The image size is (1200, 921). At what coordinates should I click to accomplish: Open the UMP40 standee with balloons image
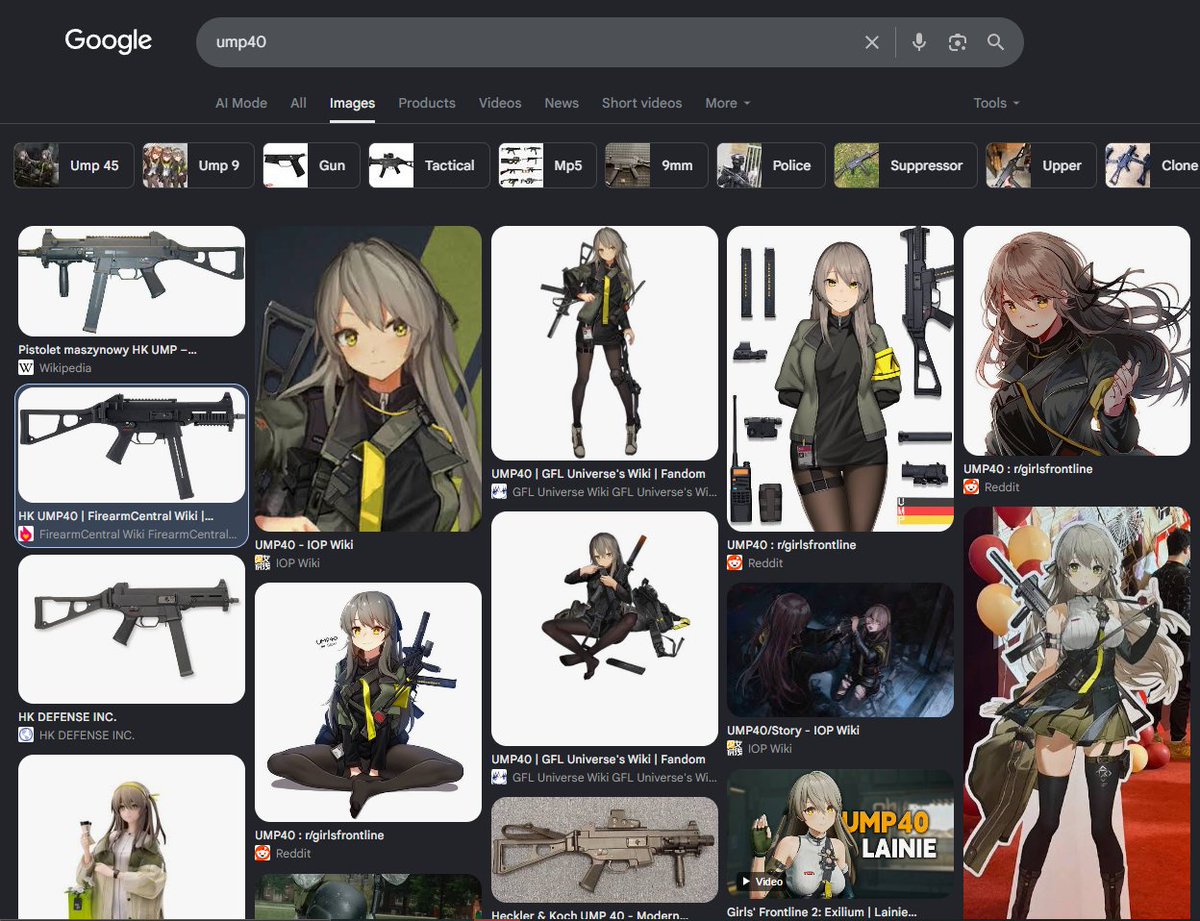pyautogui.click(x=1077, y=714)
